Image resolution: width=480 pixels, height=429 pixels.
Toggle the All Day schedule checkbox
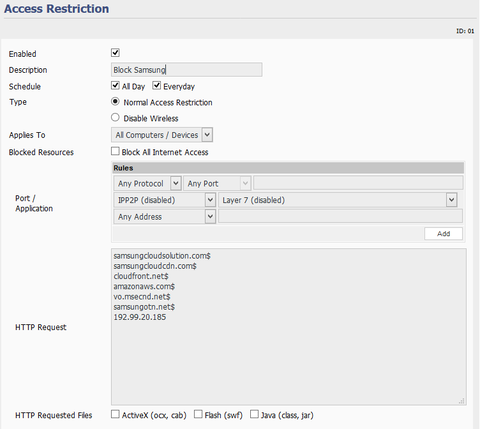click(115, 86)
